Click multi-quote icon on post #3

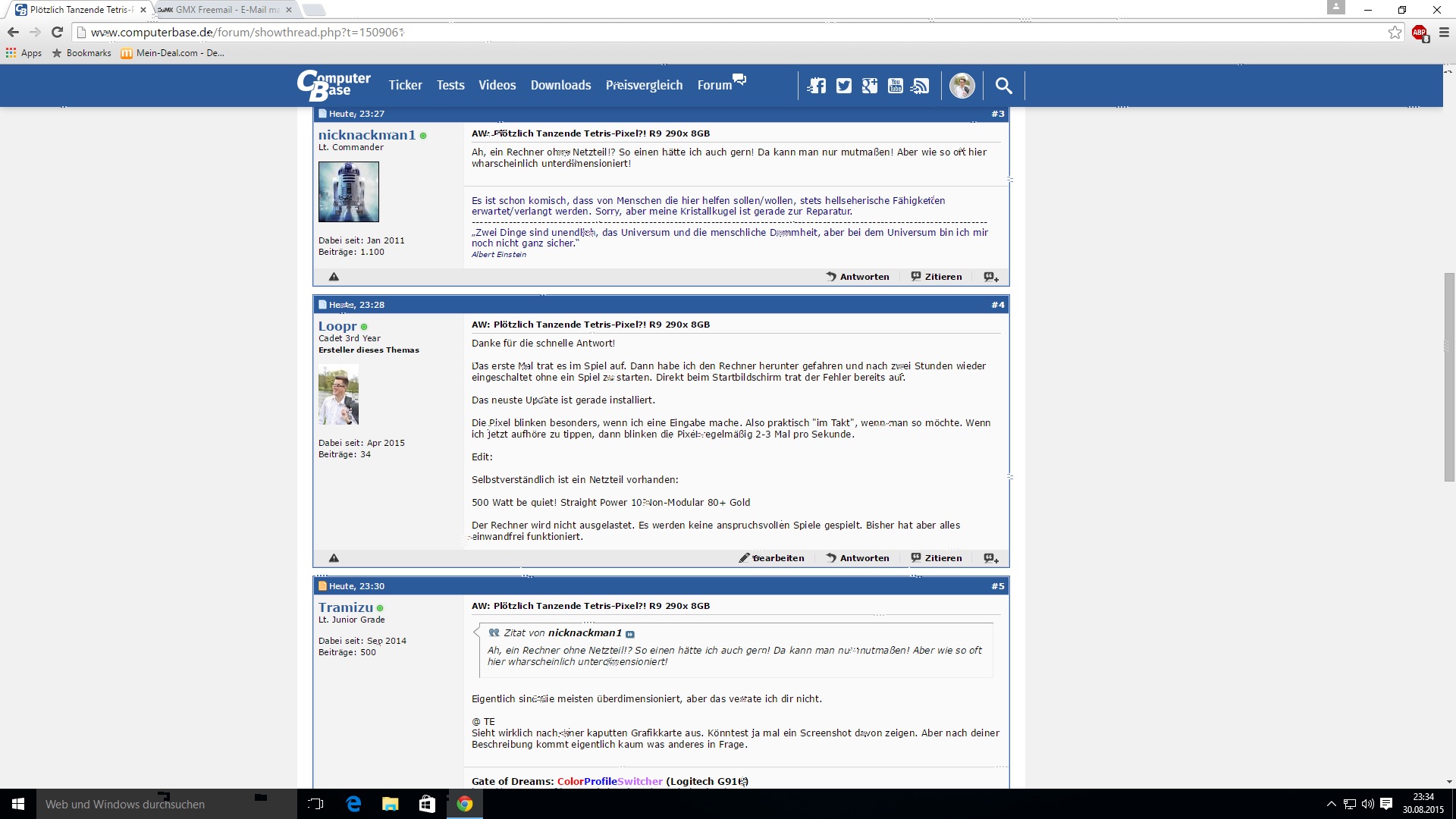[991, 277]
